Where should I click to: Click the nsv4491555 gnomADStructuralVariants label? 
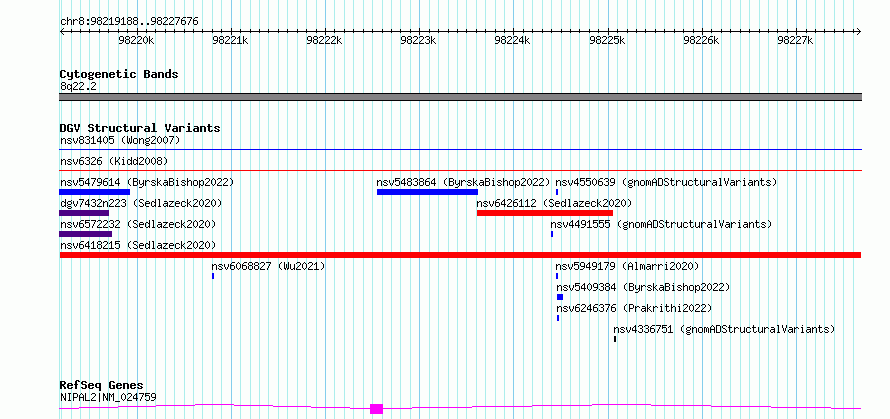point(661,224)
